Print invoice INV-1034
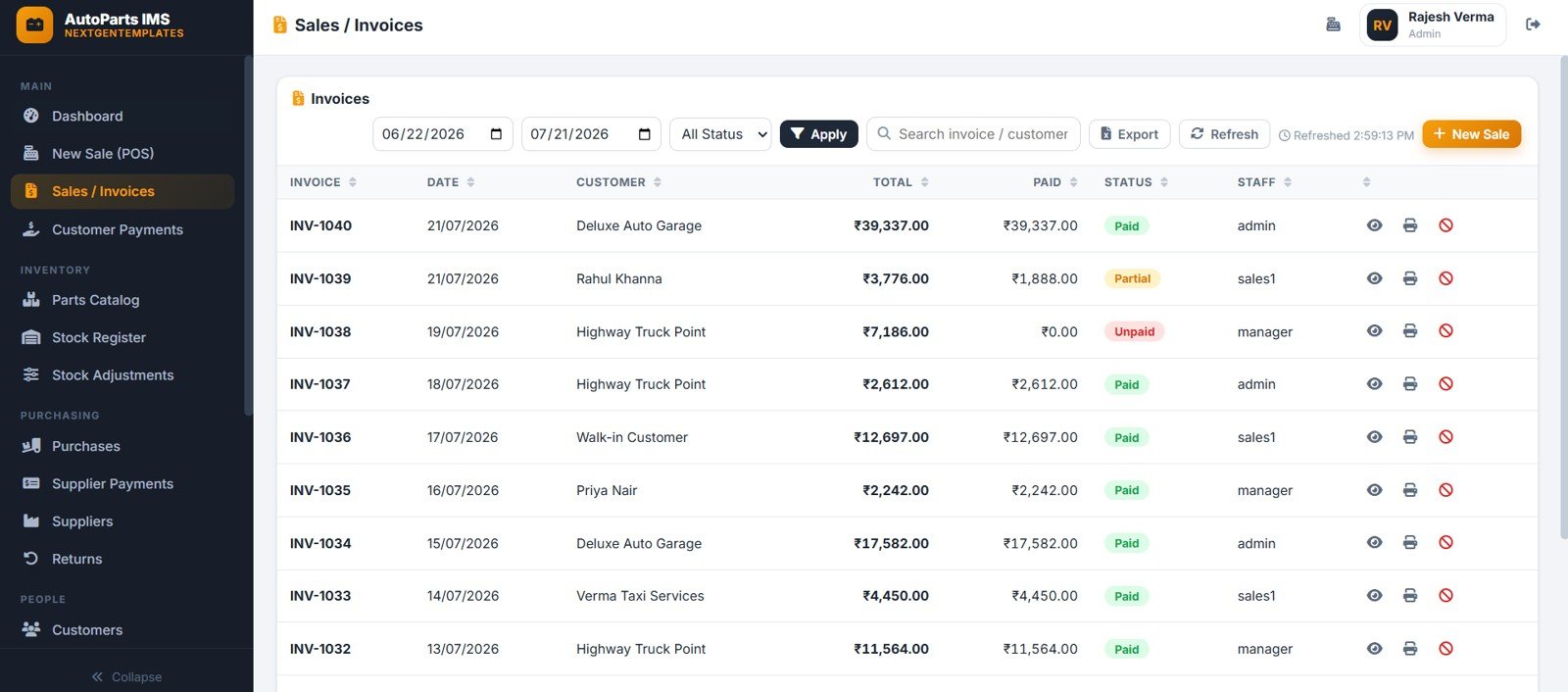Image resolution: width=1568 pixels, height=692 pixels. tap(1410, 543)
